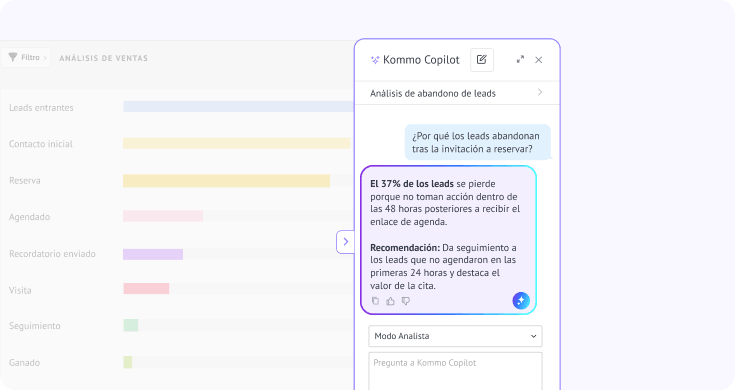Open the Modo Analista dropdown
Viewport: 735px width, 390px height.
tap(455, 336)
